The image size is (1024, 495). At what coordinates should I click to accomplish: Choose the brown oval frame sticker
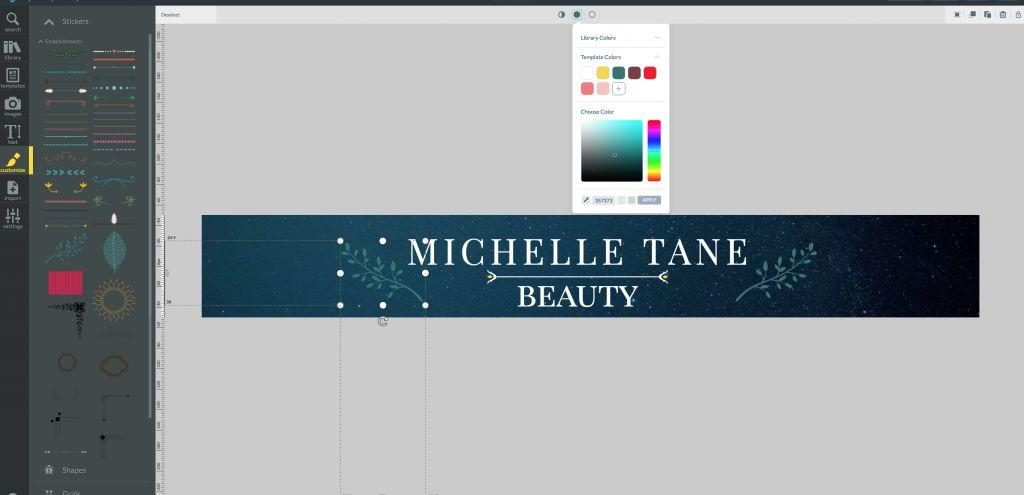coord(114,365)
